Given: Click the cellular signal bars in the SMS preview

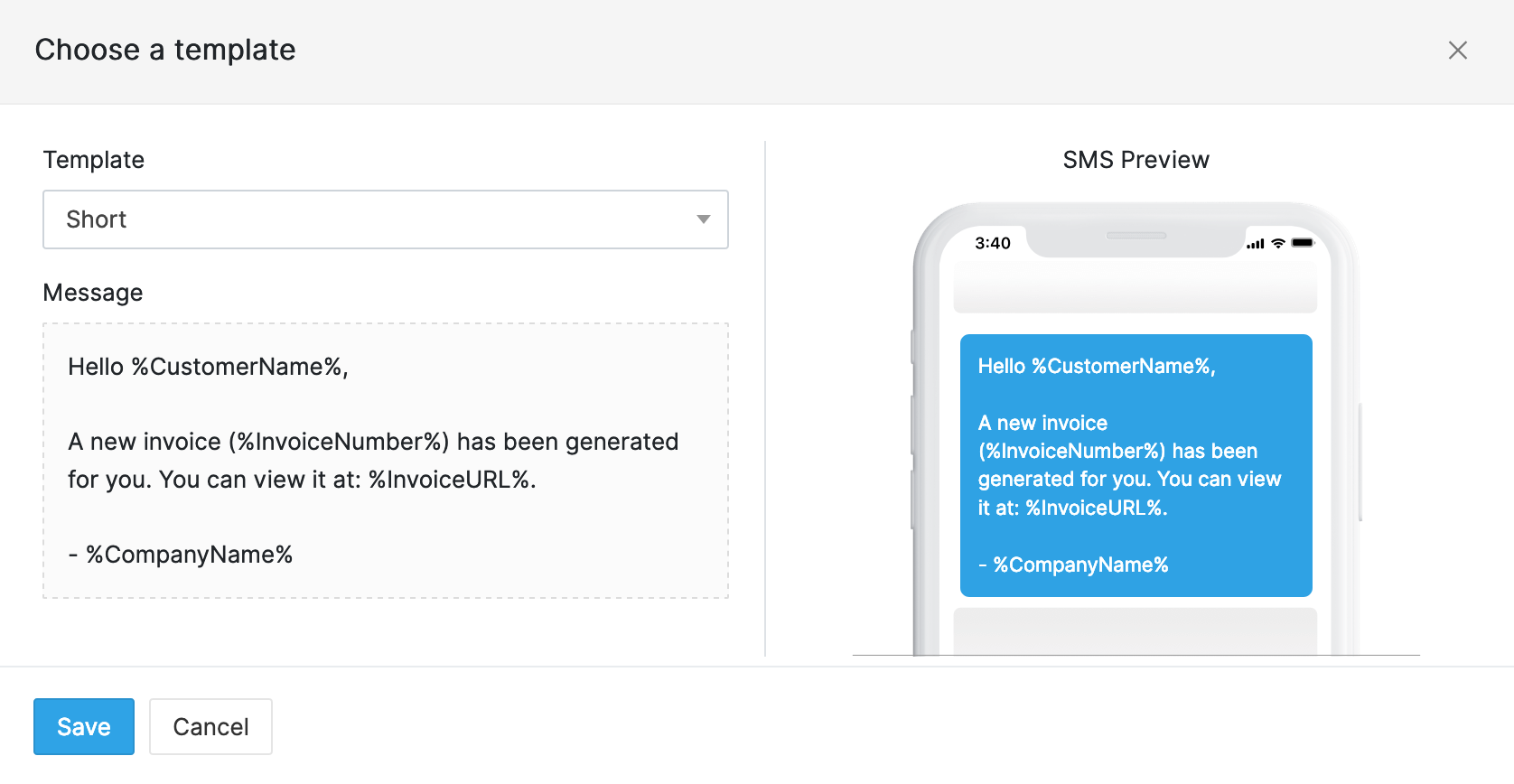Looking at the screenshot, I should coord(1256,243).
